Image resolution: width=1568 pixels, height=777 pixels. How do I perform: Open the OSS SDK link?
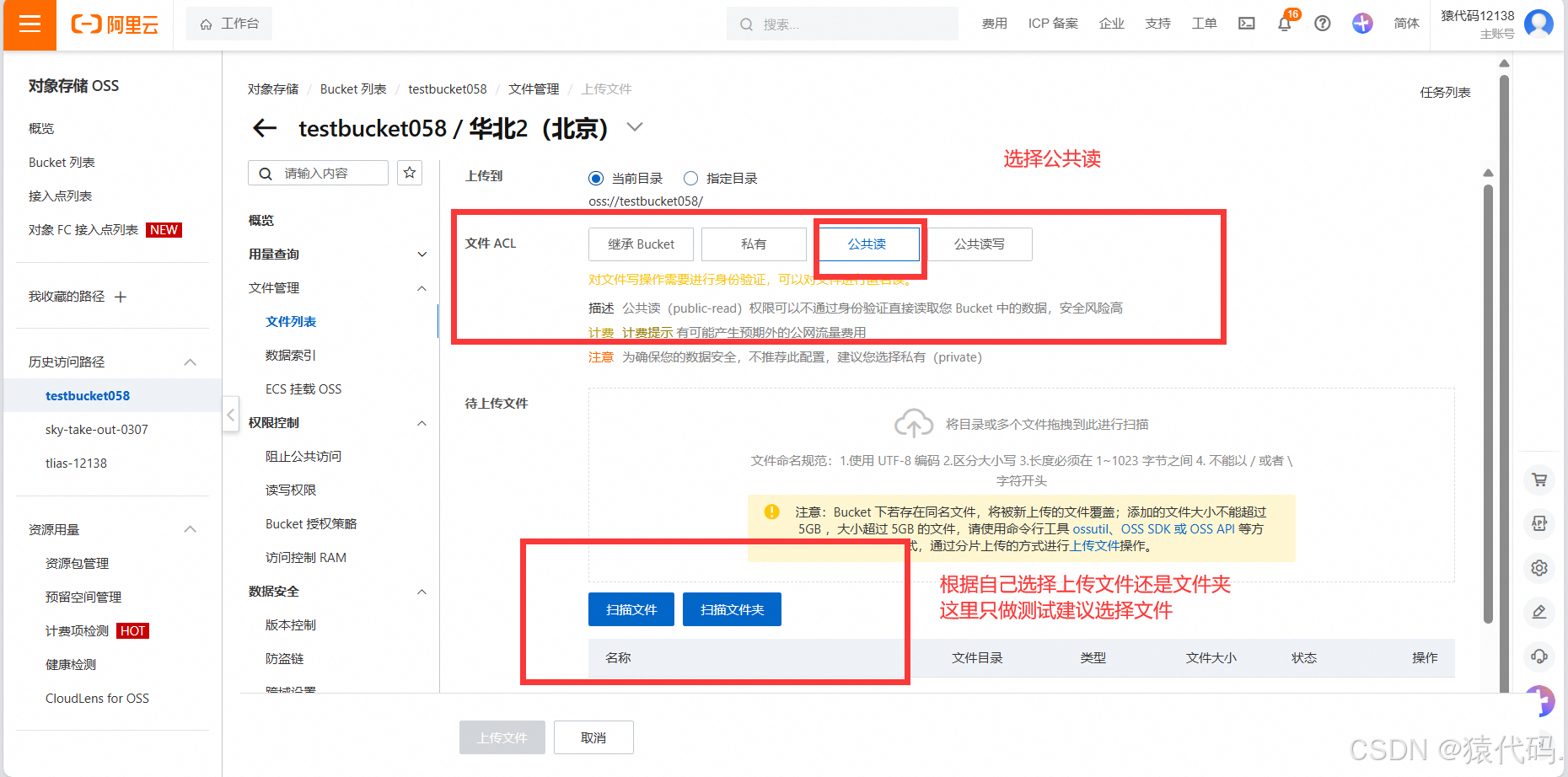click(1146, 529)
